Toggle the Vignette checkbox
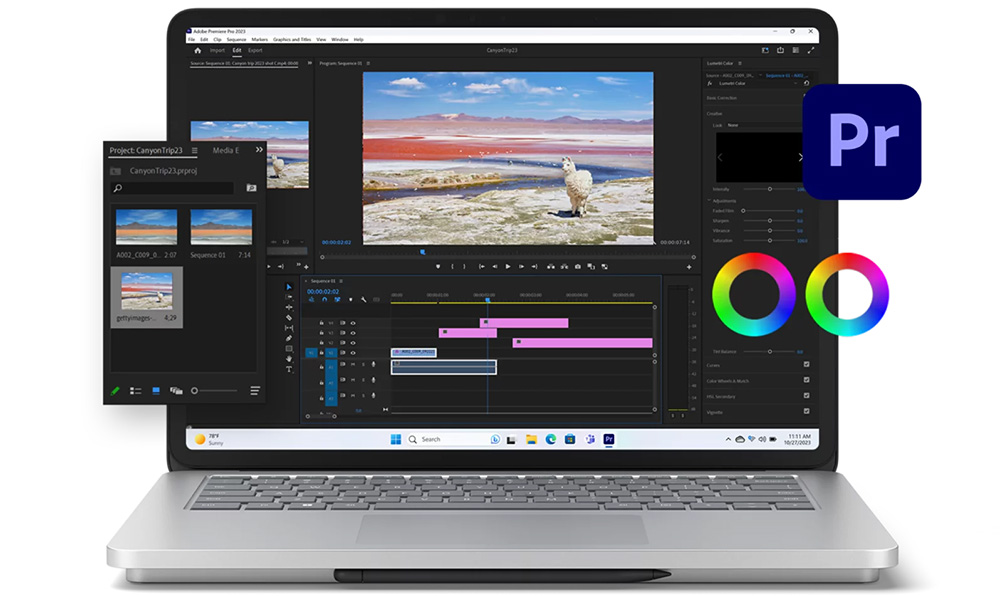Image resolution: width=1000 pixels, height=596 pixels. coord(806,411)
